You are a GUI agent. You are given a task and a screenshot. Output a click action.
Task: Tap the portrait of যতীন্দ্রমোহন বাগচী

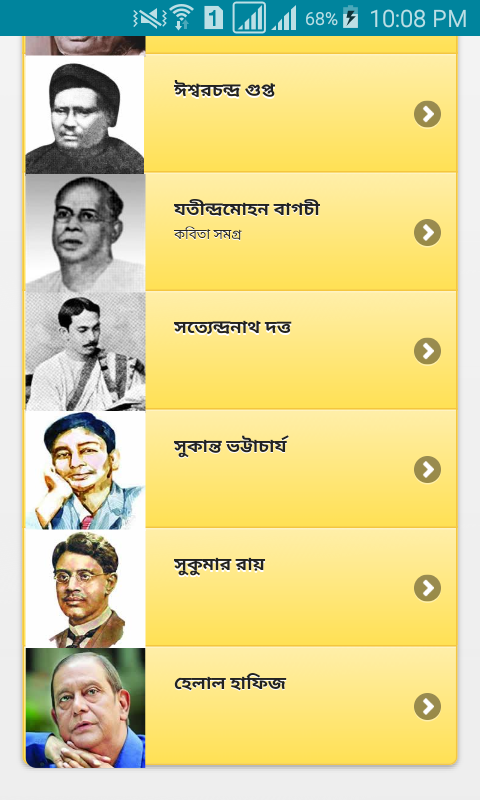pos(85,233)
